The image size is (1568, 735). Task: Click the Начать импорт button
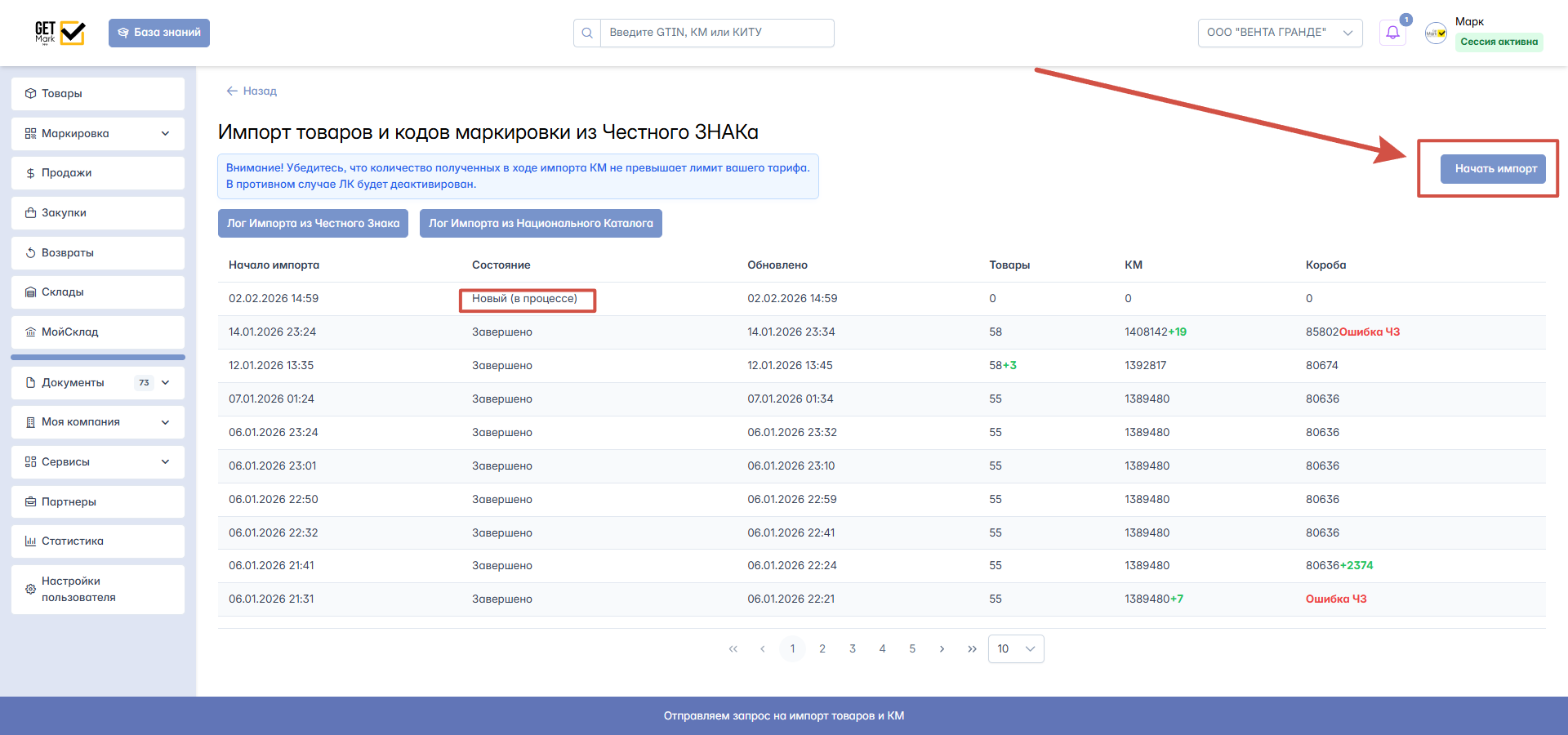tap(1493, 169)
